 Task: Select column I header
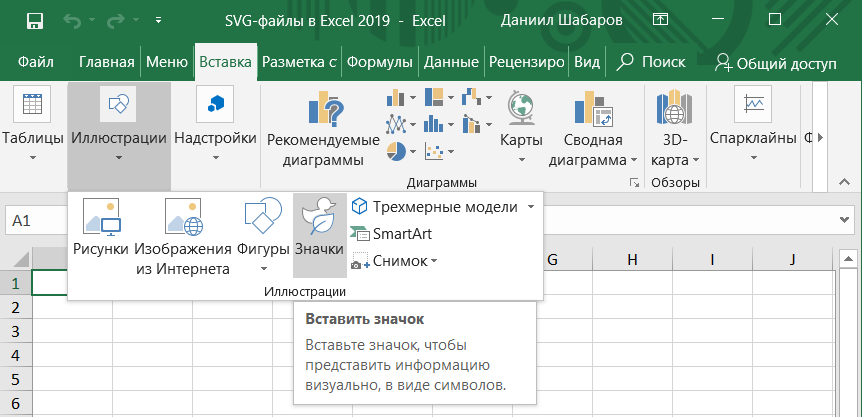pyautogui.click(x=712, y=259)
